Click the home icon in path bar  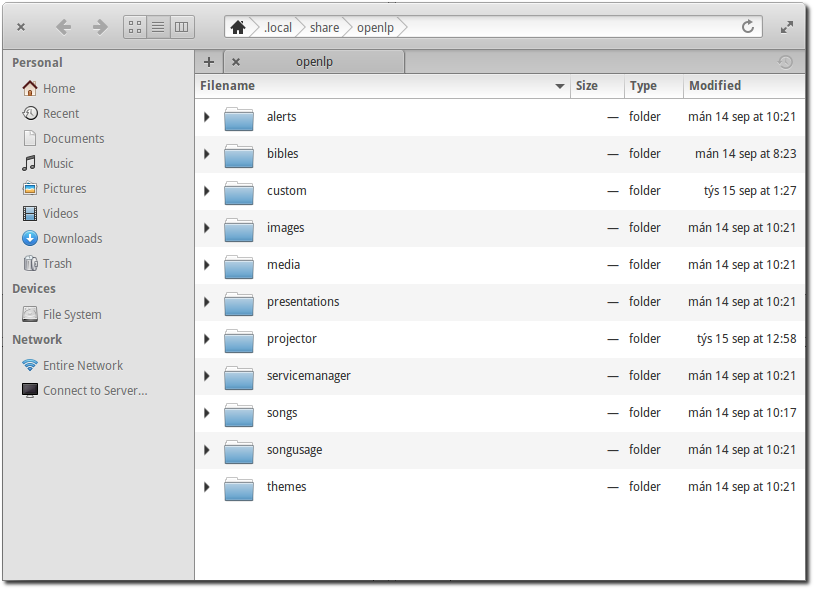pyautogui.click(x=238, y=27)
